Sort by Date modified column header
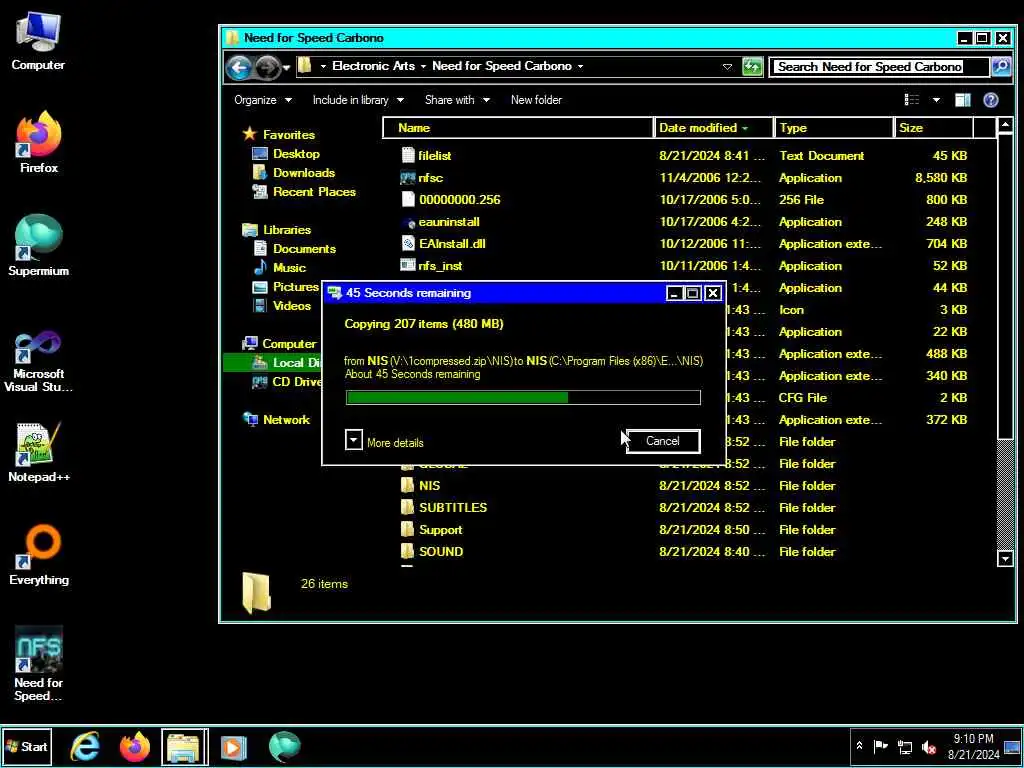Image resolution: width=1024 pixels, height=768 pixels. (x=713, y=128)
